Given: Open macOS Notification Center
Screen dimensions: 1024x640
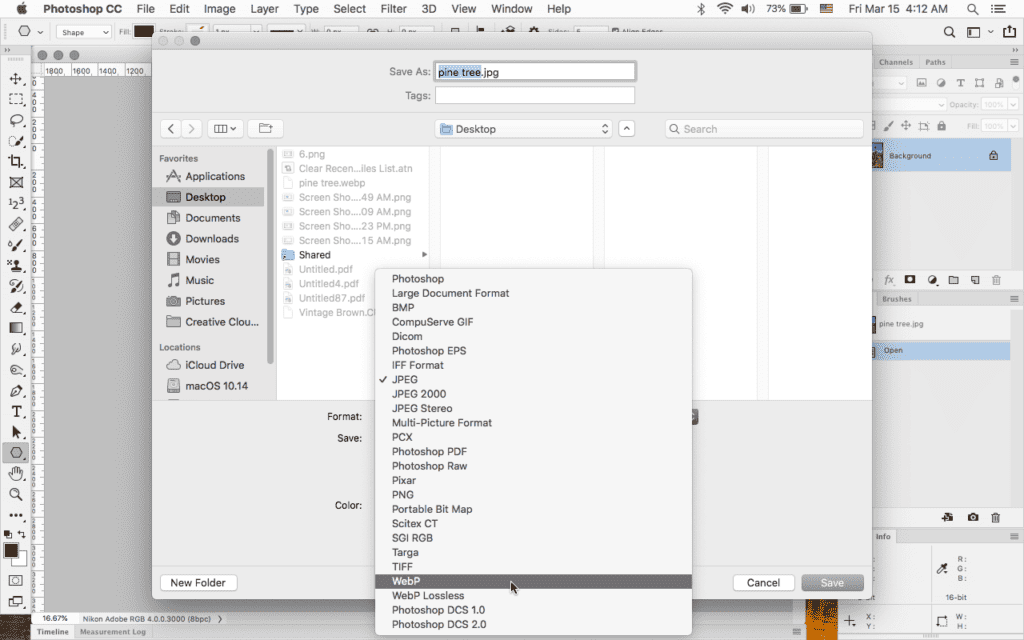Looking at the screenshot, I should click(x=999, y=9).
